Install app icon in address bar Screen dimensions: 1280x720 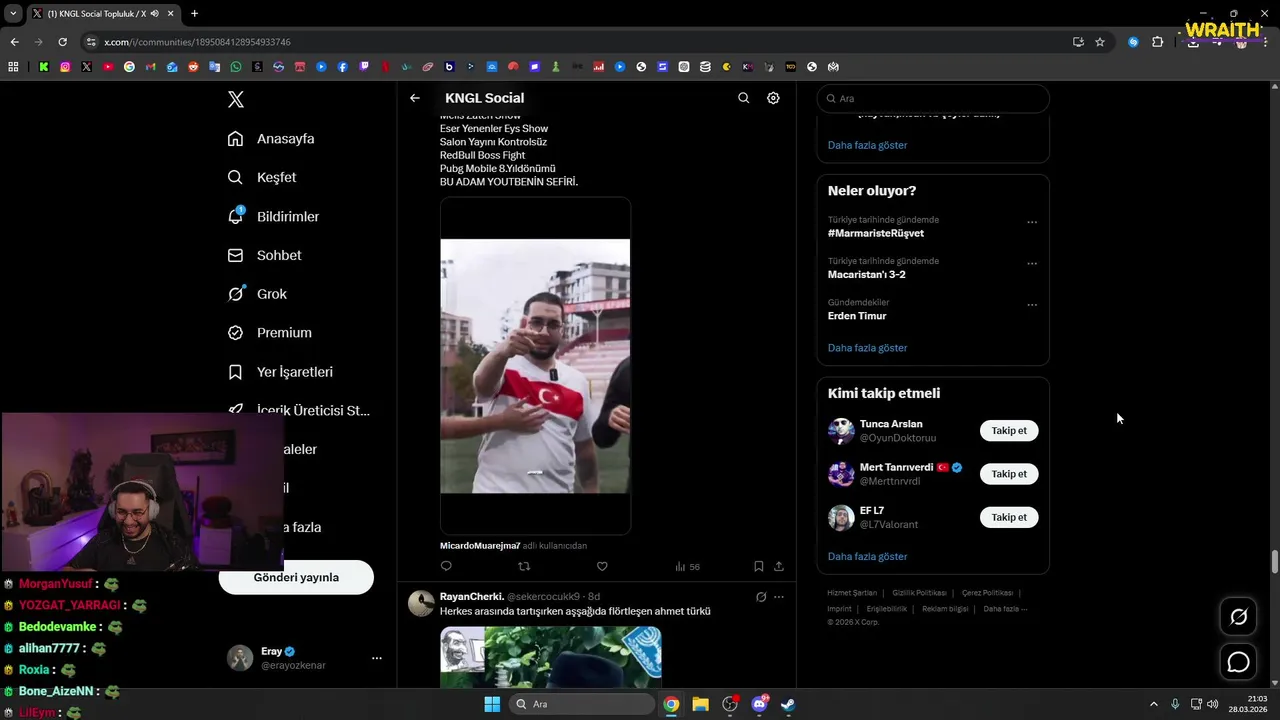point(1078,42)
